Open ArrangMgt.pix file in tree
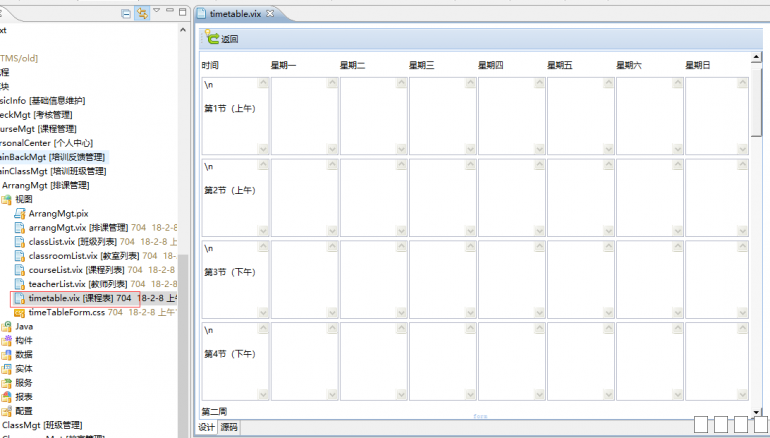 tap(58, 214)
